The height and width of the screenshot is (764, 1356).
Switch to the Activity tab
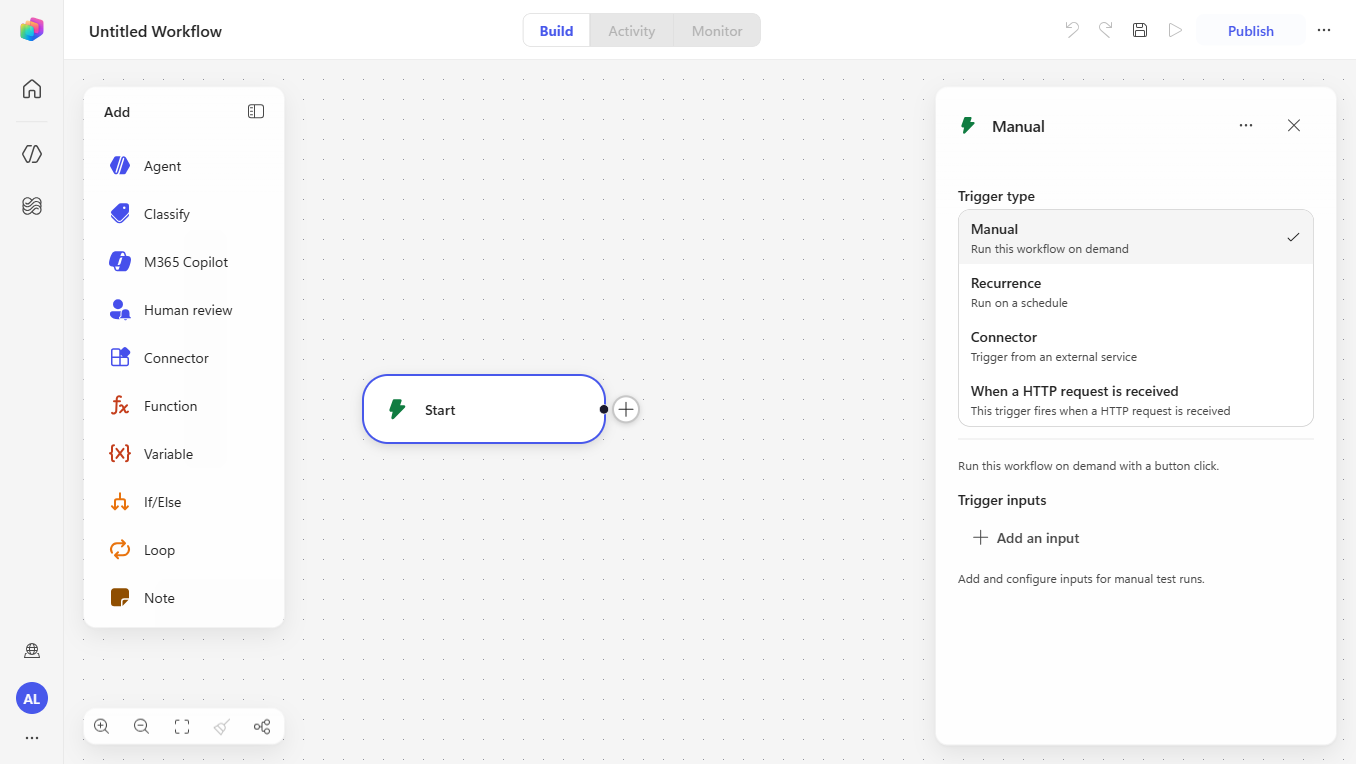pyautogui.click(x=632, y=30)
